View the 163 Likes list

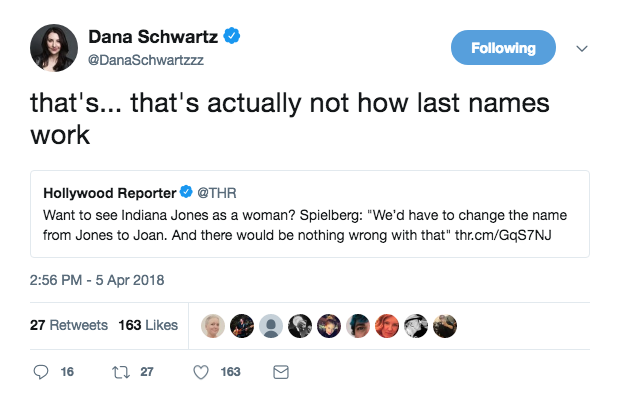[148, 325]
